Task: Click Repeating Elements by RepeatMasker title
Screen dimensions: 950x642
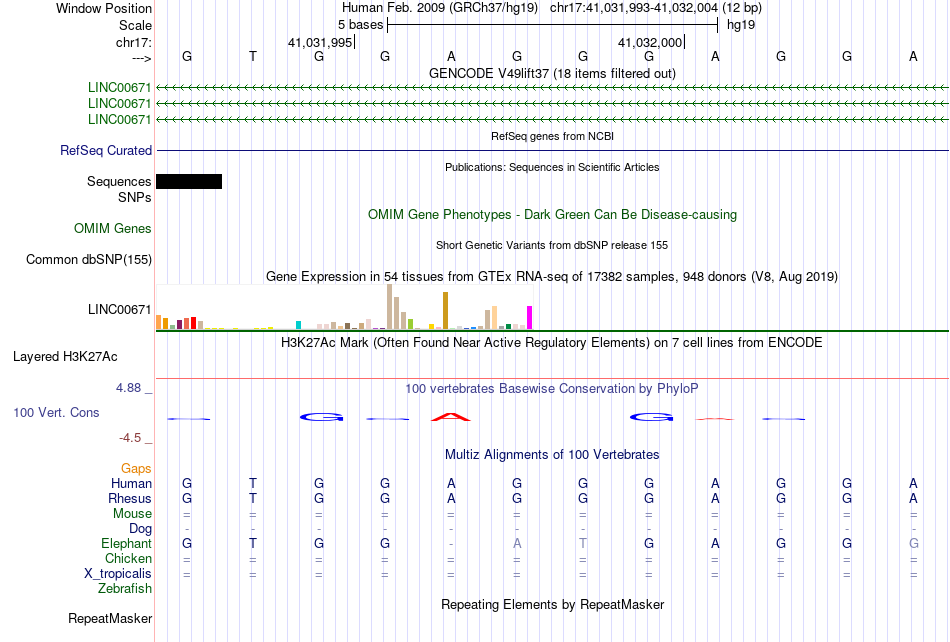Action: pyautogui.click(x=552, y=604)
